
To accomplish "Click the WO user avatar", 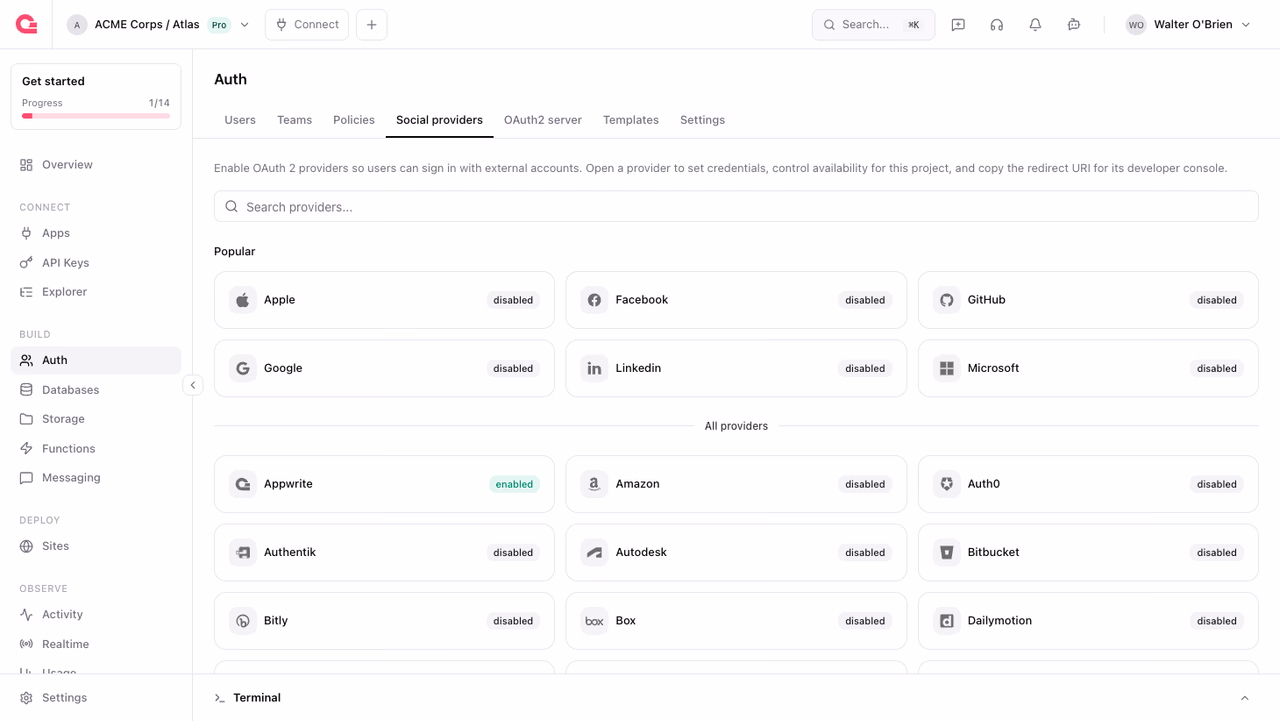I will [1136, 25].
